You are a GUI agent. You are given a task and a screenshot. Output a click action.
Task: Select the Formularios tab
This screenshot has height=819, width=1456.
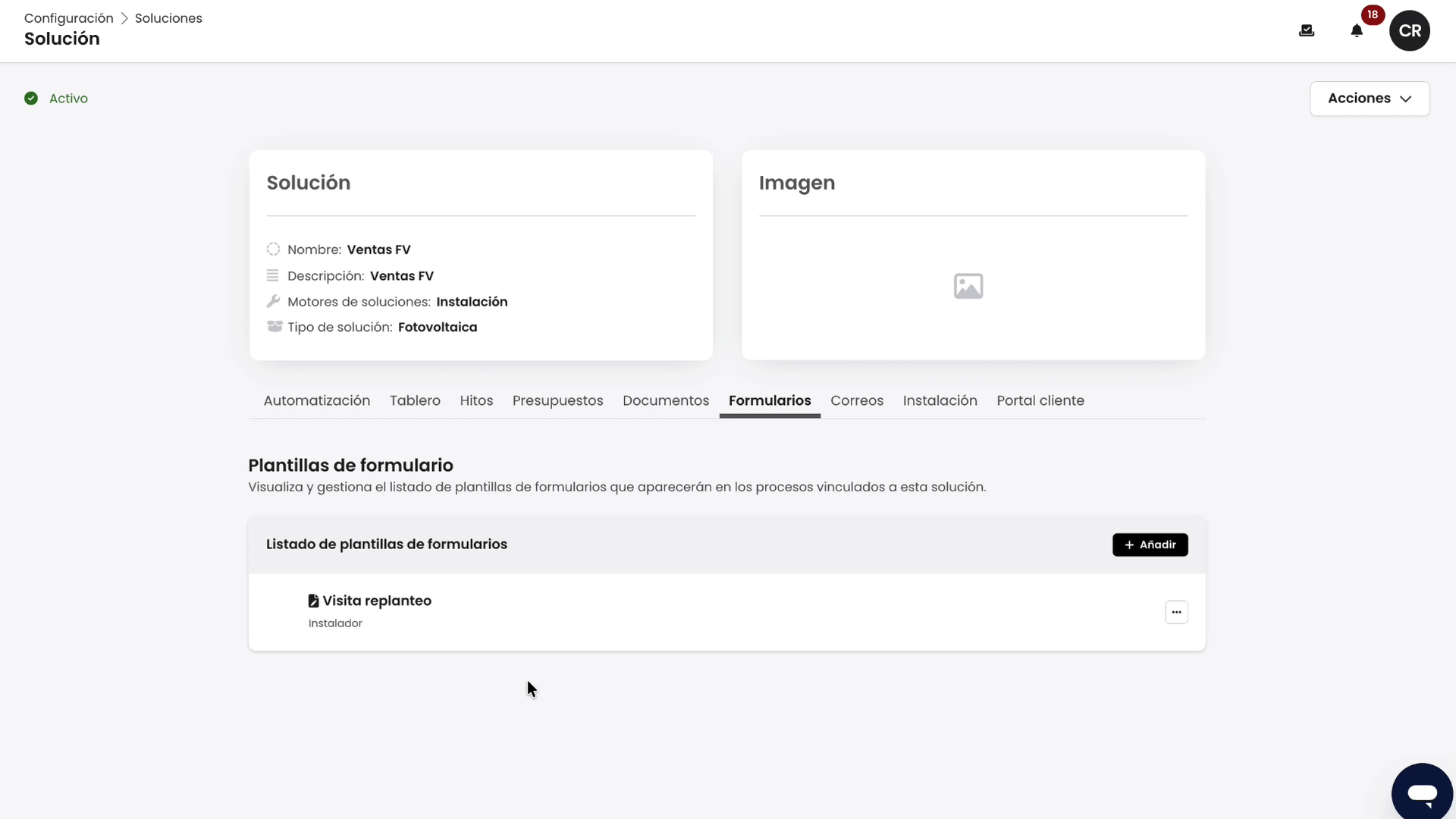click(x=770, y=400)
